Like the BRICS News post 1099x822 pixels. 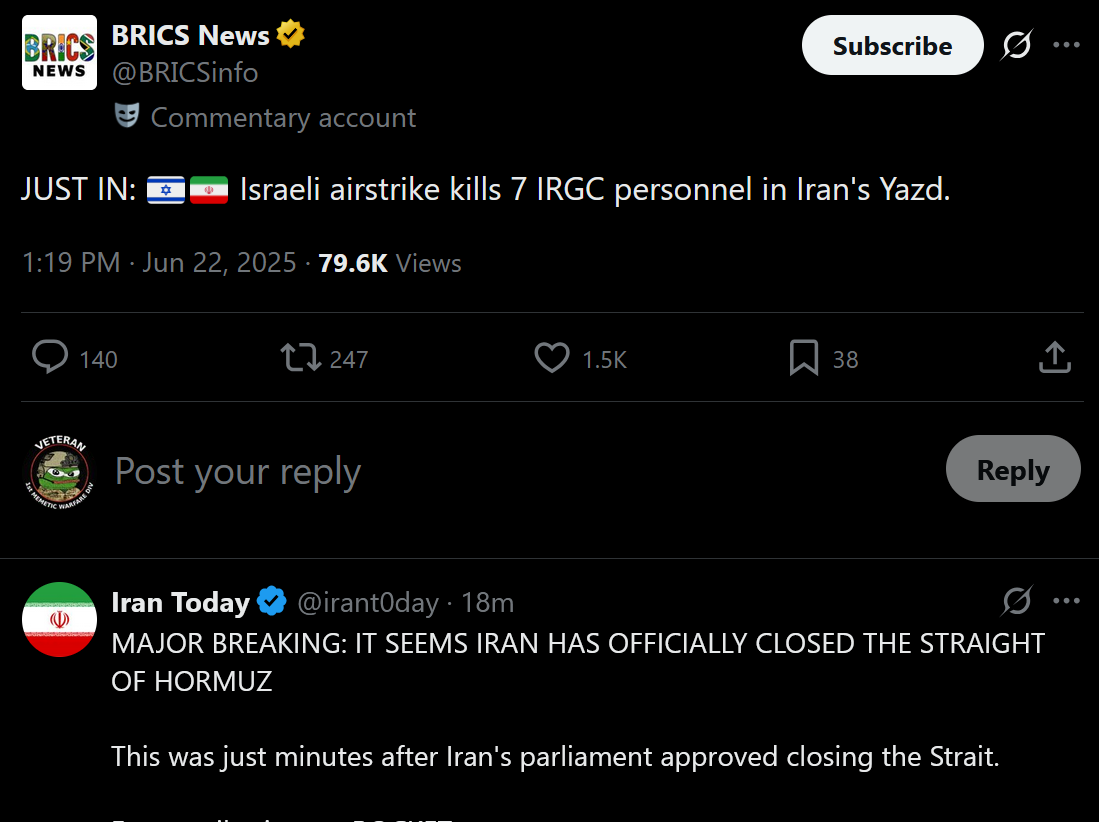552,357
